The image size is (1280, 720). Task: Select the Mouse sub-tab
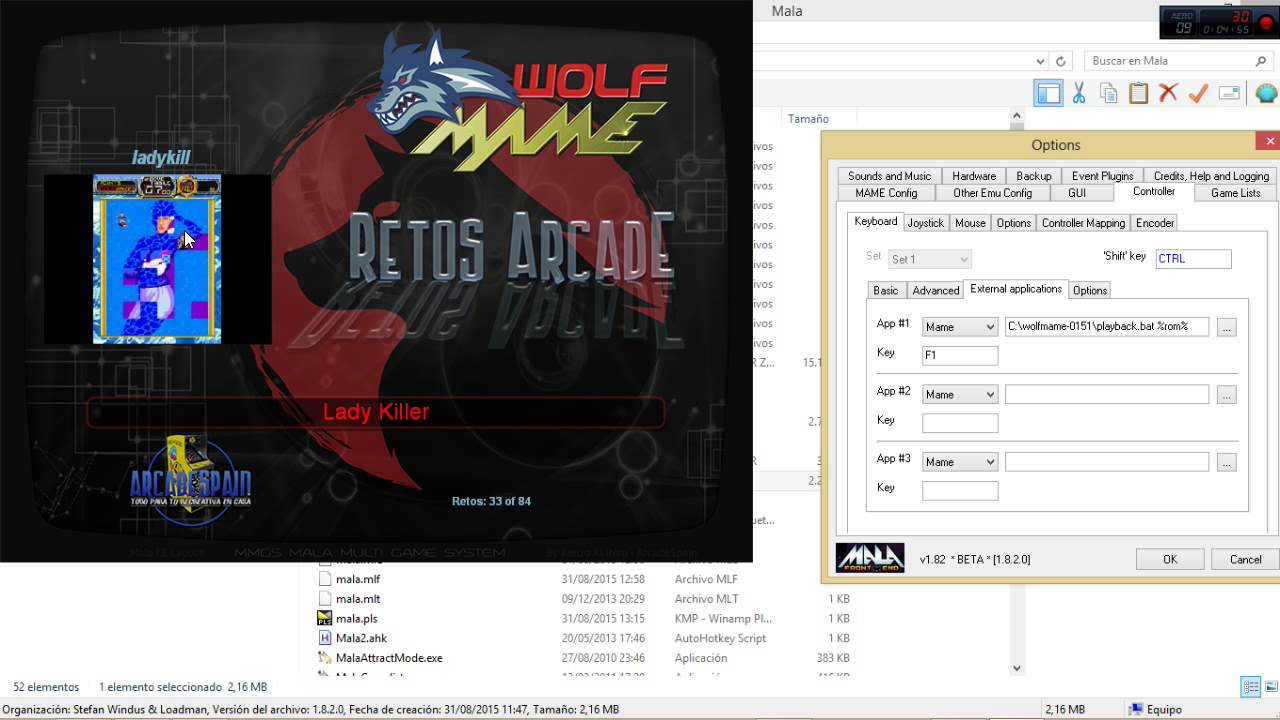click(970, 223)
